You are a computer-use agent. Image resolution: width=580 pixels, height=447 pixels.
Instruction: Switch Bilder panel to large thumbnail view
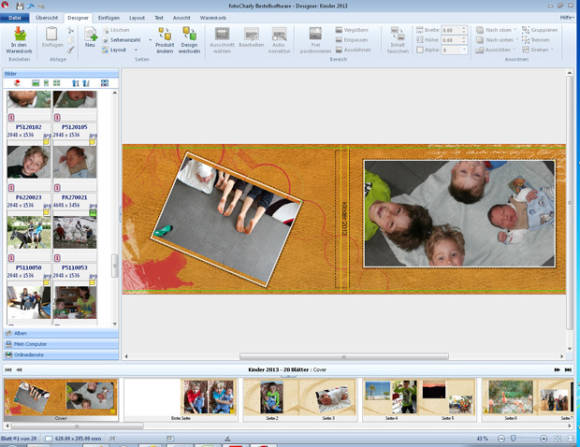[x=36, y=83]
